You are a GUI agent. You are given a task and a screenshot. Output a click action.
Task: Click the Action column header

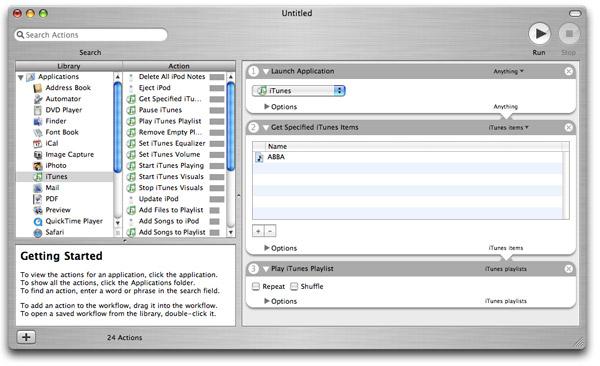click(x=179, y=66)
